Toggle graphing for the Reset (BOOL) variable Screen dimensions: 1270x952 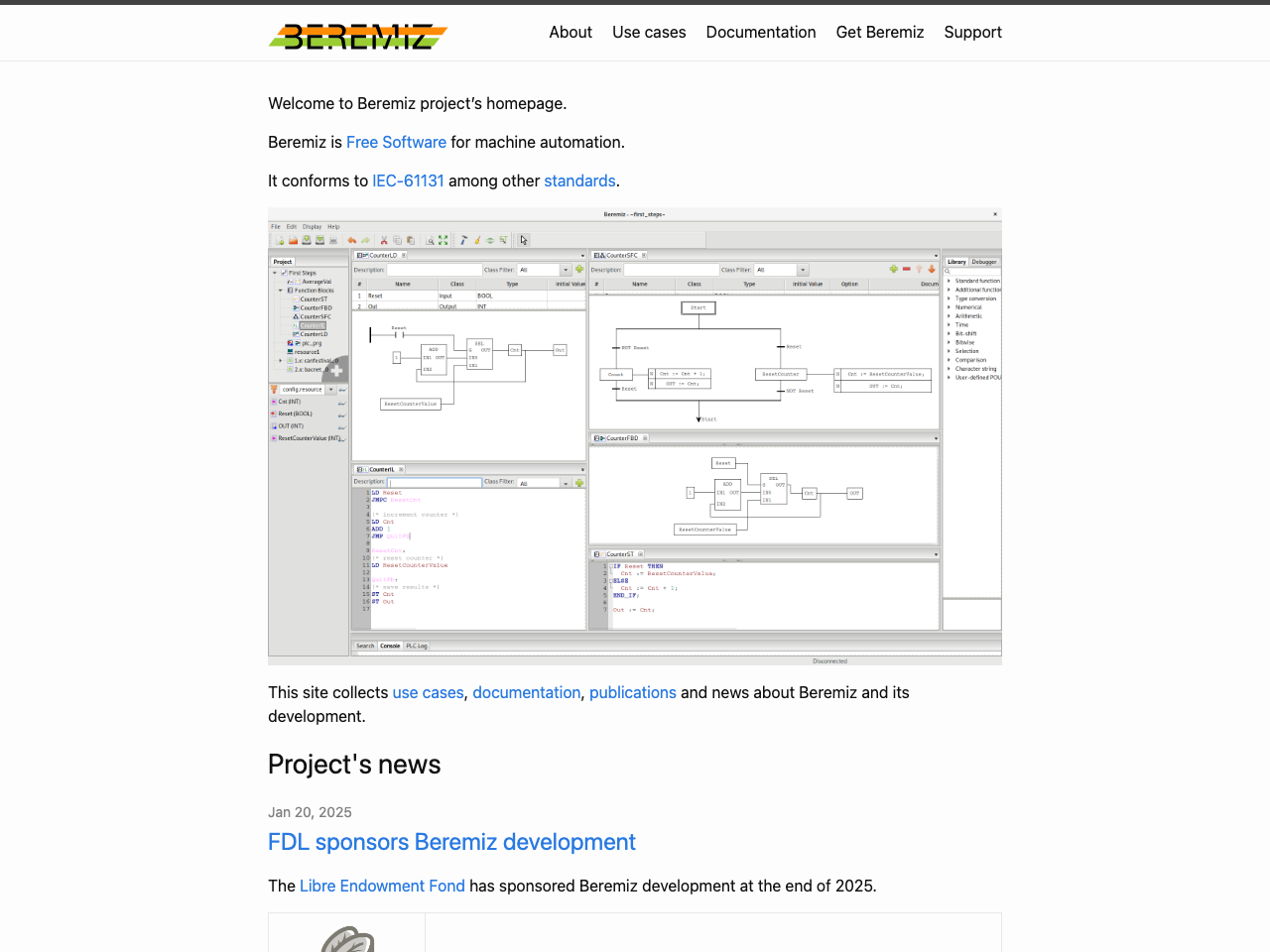point(342,415)
